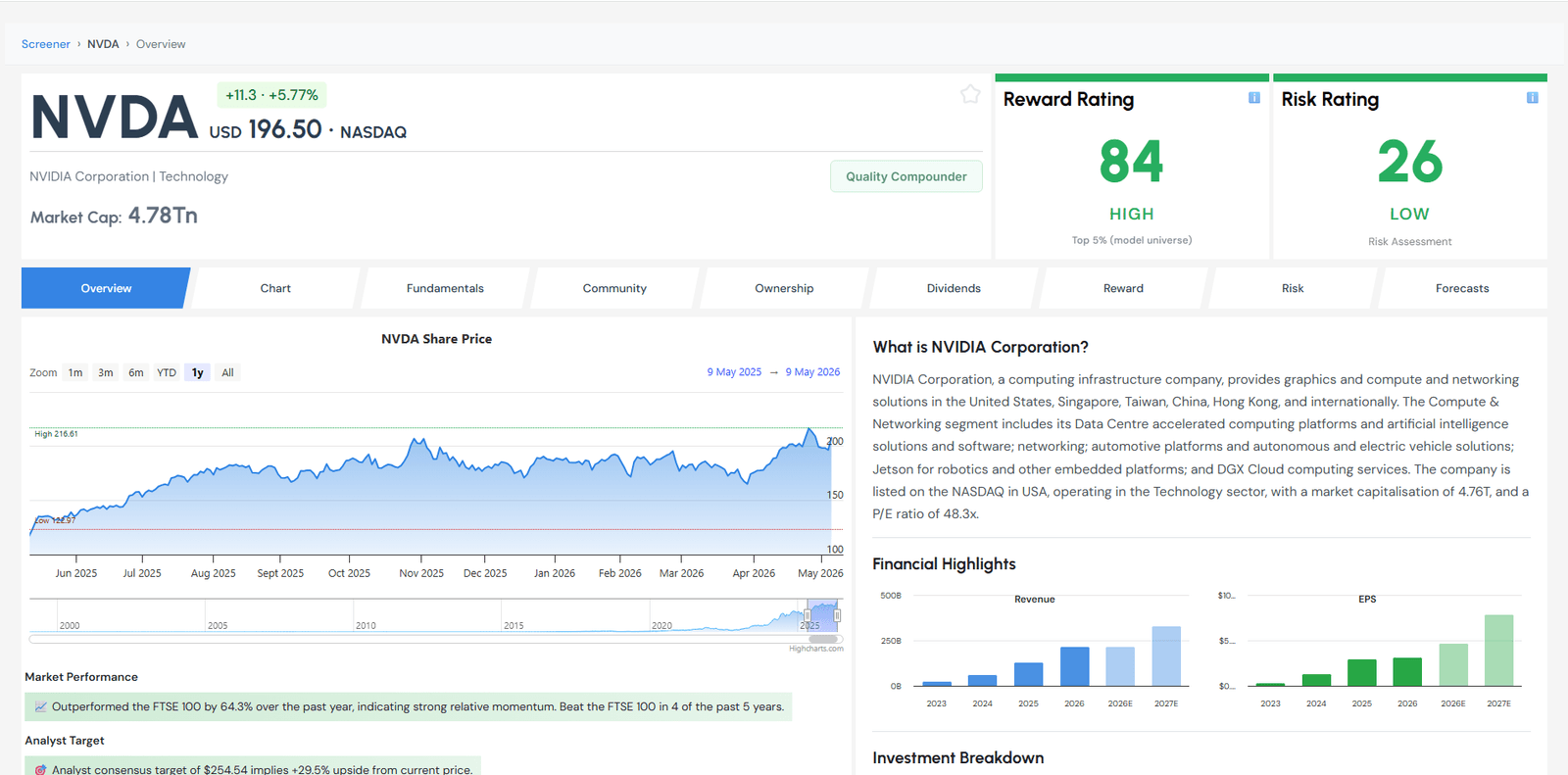Click the target icon beside analyst consensus
The image size is (1568, 775).
pos(41,770)
